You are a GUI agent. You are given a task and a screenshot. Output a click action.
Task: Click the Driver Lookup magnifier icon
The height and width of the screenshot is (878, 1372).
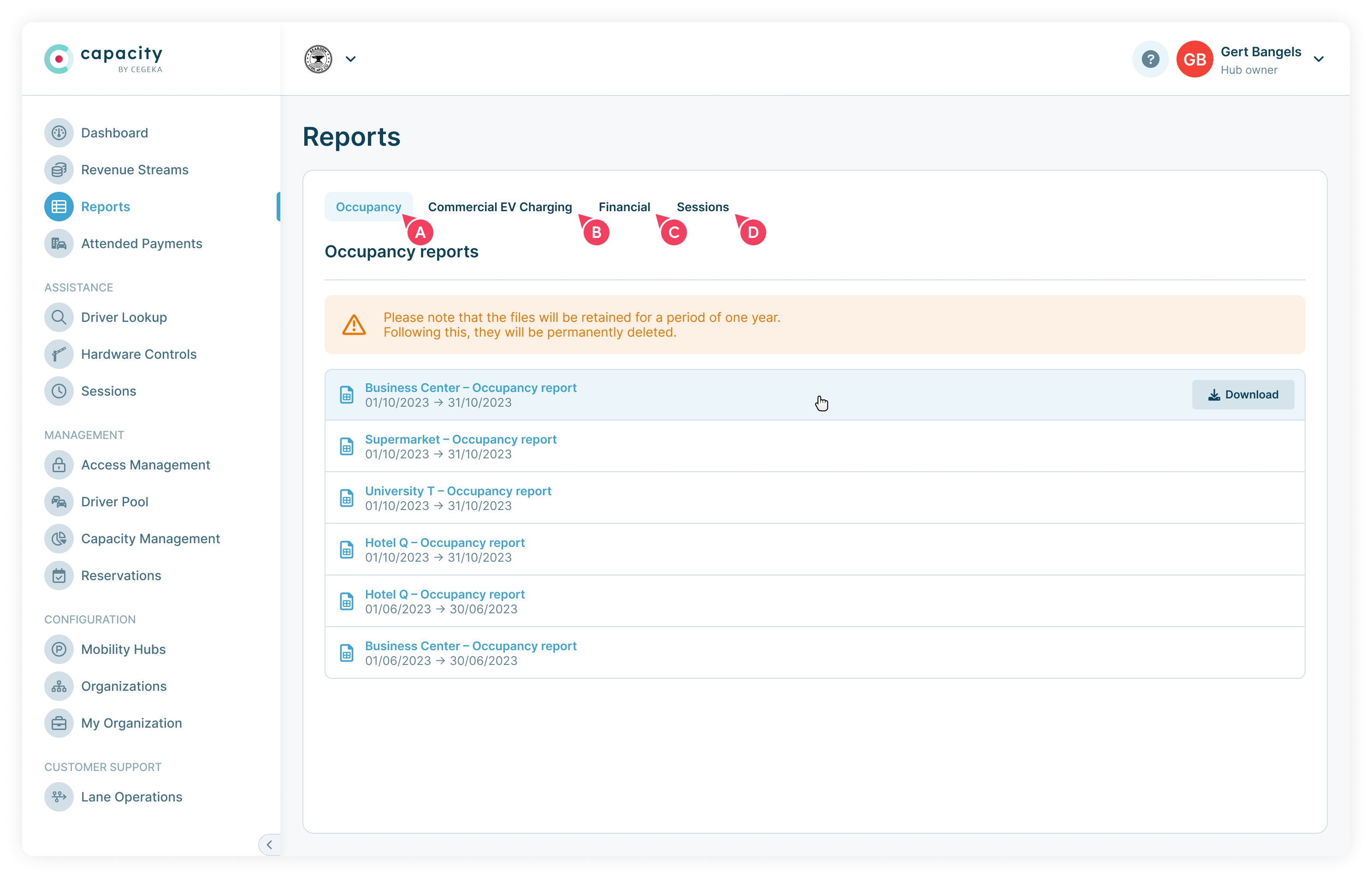59,317
